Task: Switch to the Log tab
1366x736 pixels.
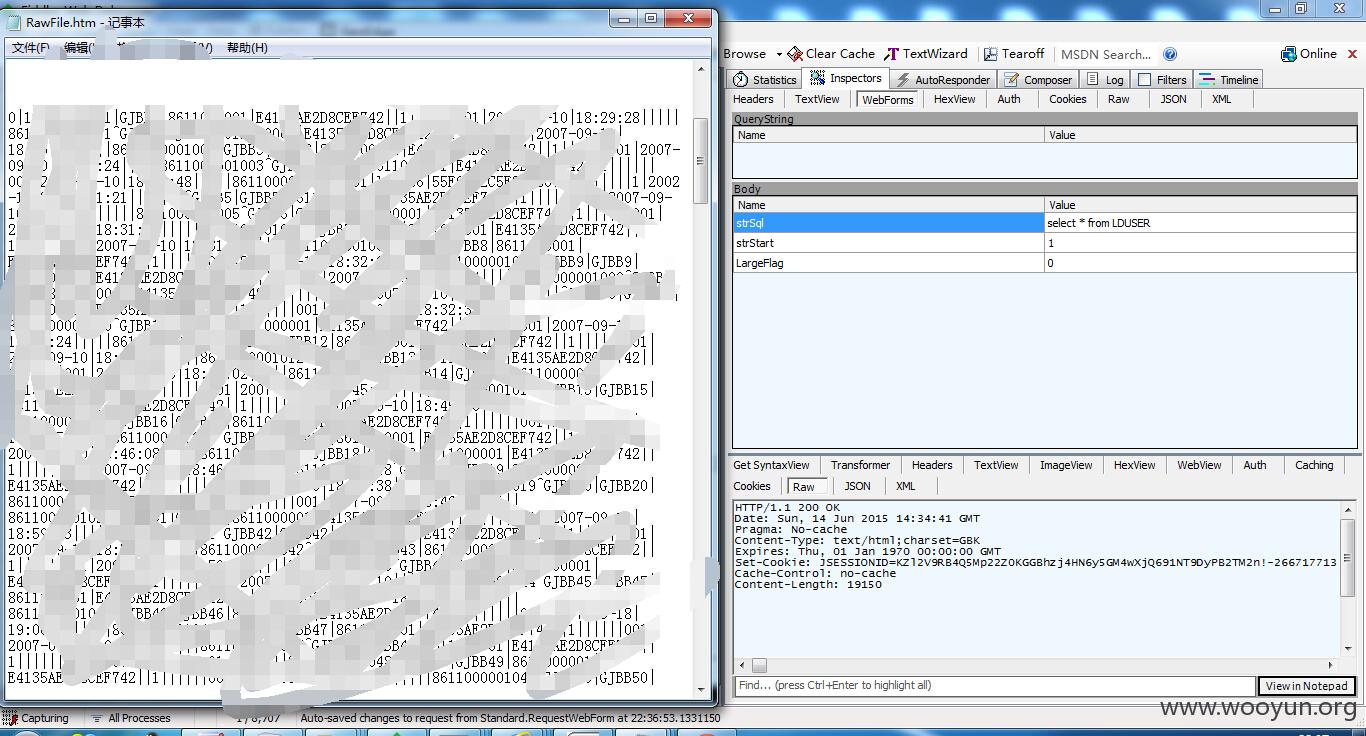Action: 1105,80
